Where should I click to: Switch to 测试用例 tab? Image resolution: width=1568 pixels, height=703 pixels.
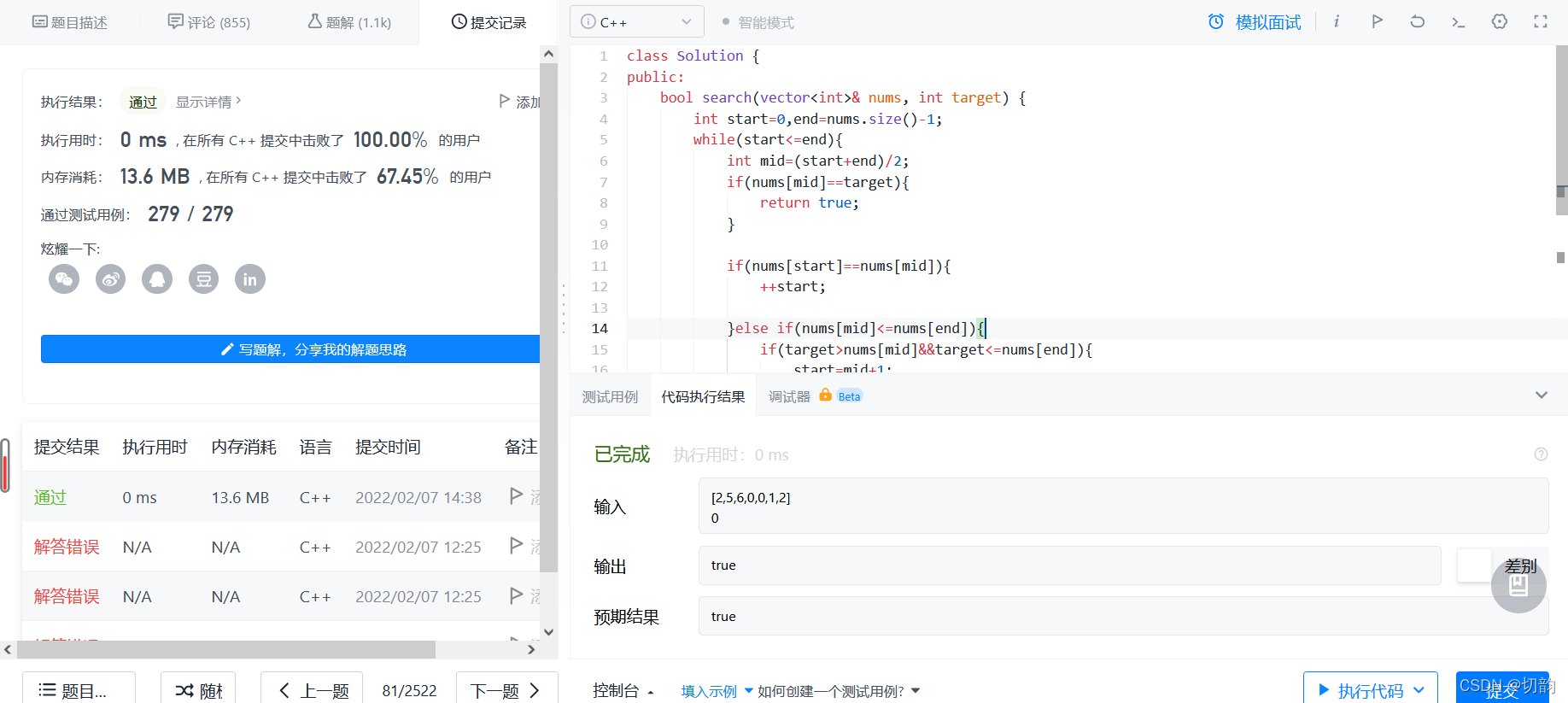(x=610, y=396)
